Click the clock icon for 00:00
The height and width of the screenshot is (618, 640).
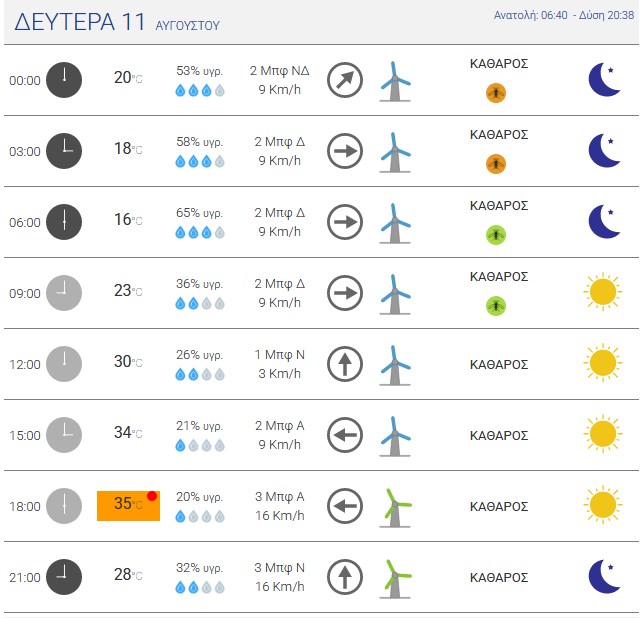coord(64,80)
